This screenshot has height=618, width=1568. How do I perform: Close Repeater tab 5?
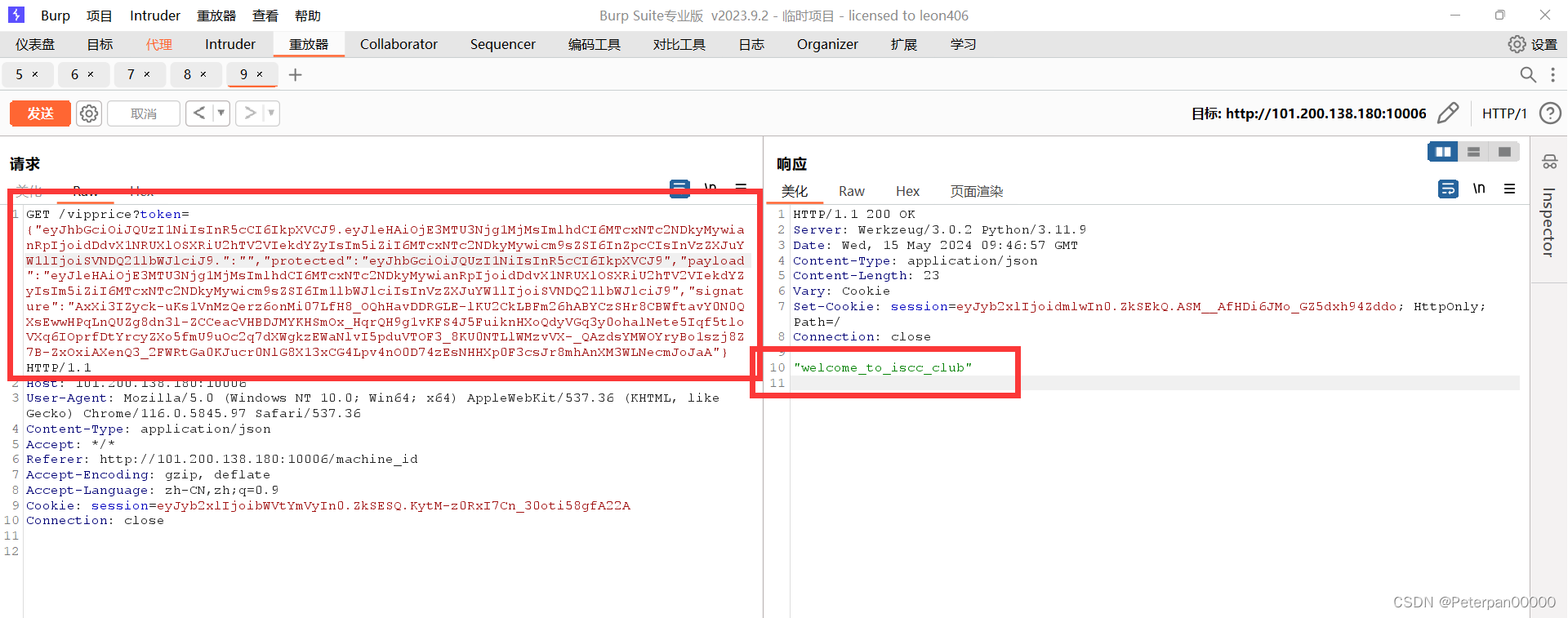[35, 74]
